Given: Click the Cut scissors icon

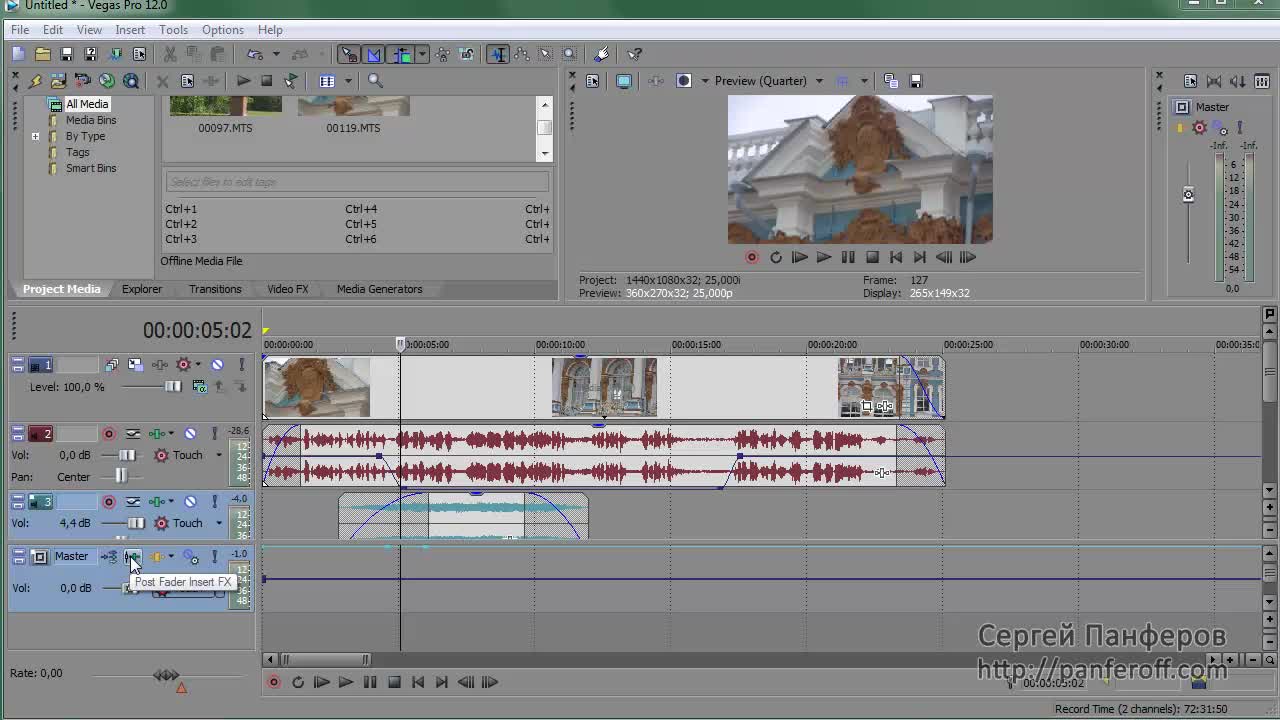Looking at the screenshot, I should tap(170, 54).
